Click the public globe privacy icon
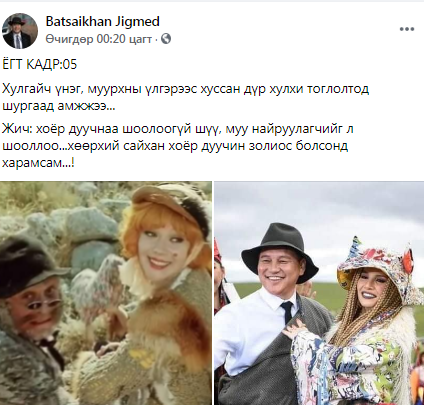 (166, 39)
